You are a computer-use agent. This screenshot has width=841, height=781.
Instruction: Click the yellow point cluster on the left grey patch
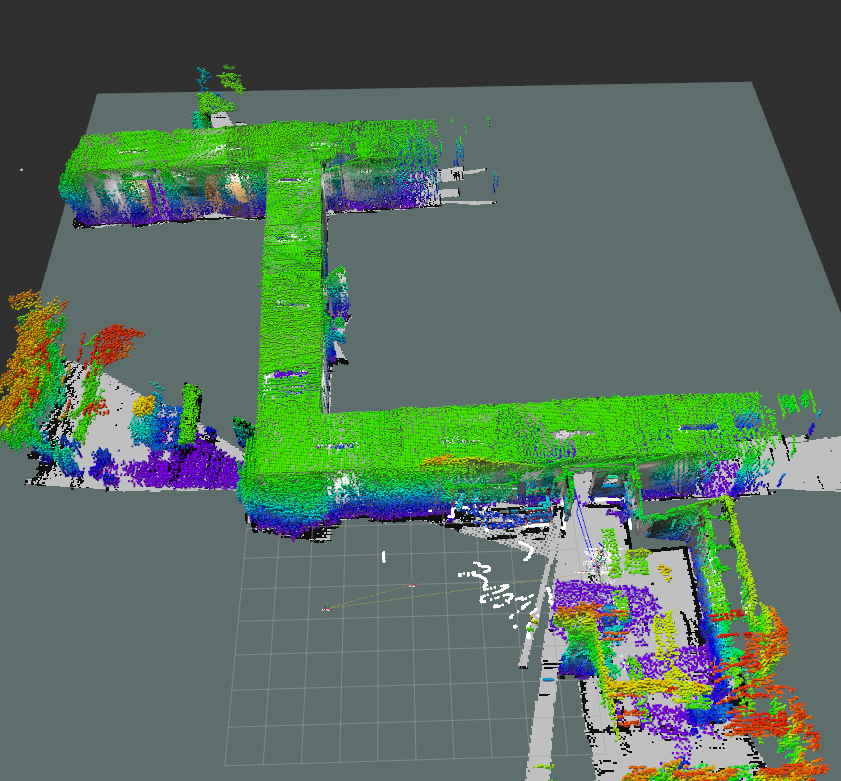click(145, 405)
